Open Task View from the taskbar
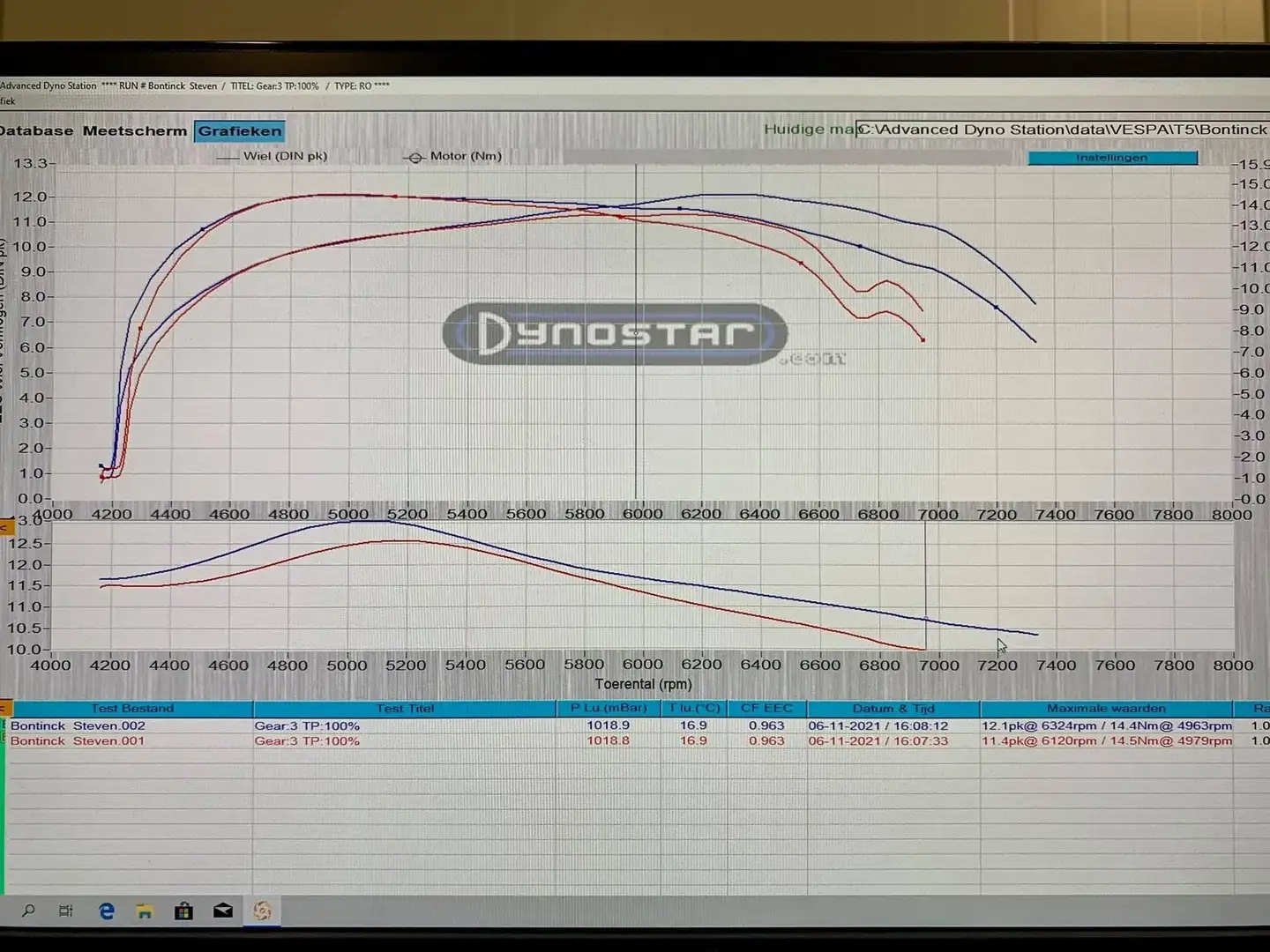 pyautogui.click(x=66, y=911)
